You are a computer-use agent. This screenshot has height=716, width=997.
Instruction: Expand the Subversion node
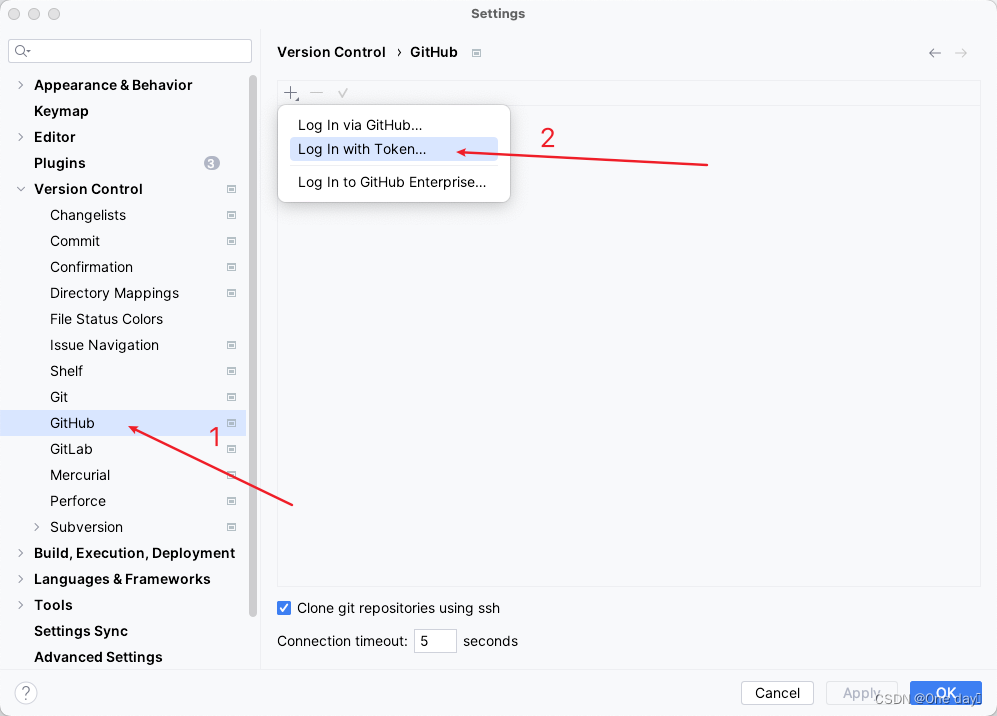pyautogui.click(x=36, y=528)
